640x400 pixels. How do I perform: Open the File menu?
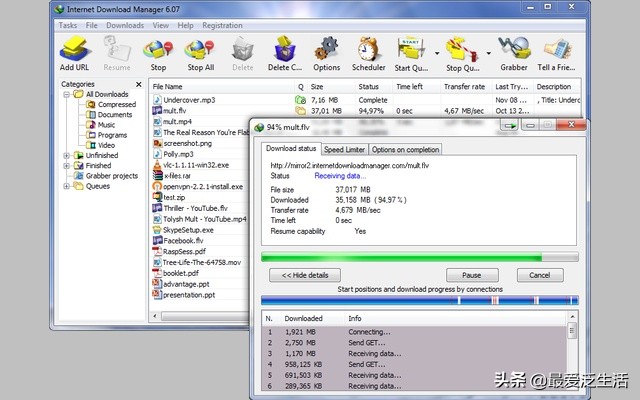coord(91,25)
